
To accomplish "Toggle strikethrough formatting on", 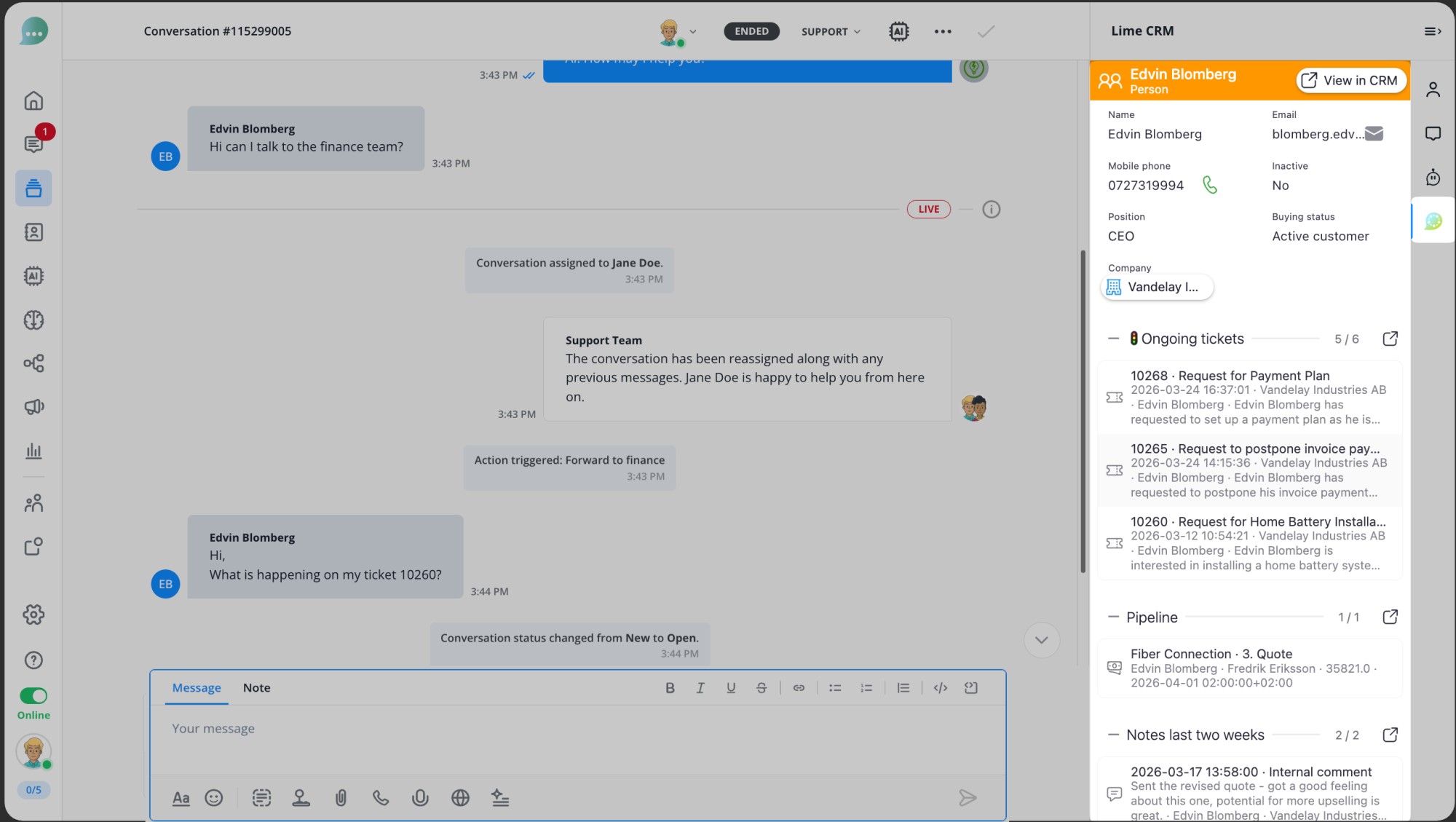I will [761, 687].
